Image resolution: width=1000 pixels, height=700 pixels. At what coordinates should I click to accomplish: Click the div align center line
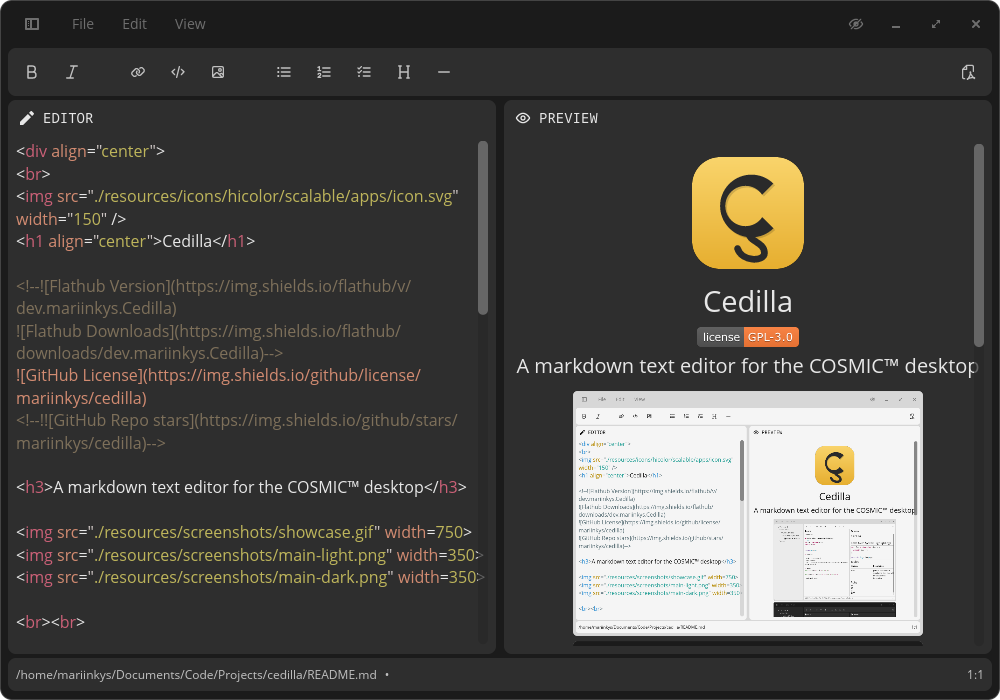tap(91, 151)
